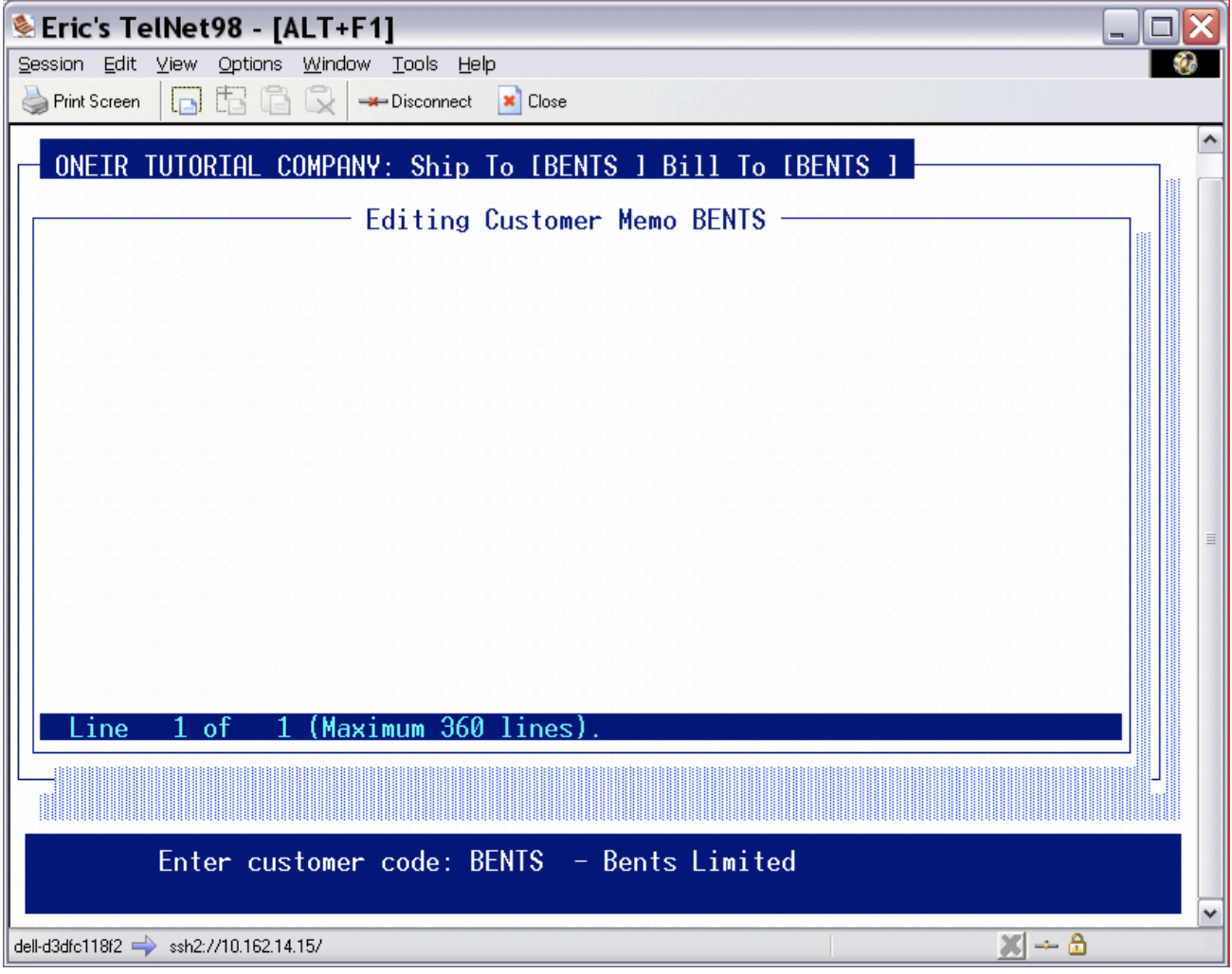The height and width of the screenshot is (974, 1232).
Task: Click the vertical scrollbar thumb
Action: (1209, 538)
